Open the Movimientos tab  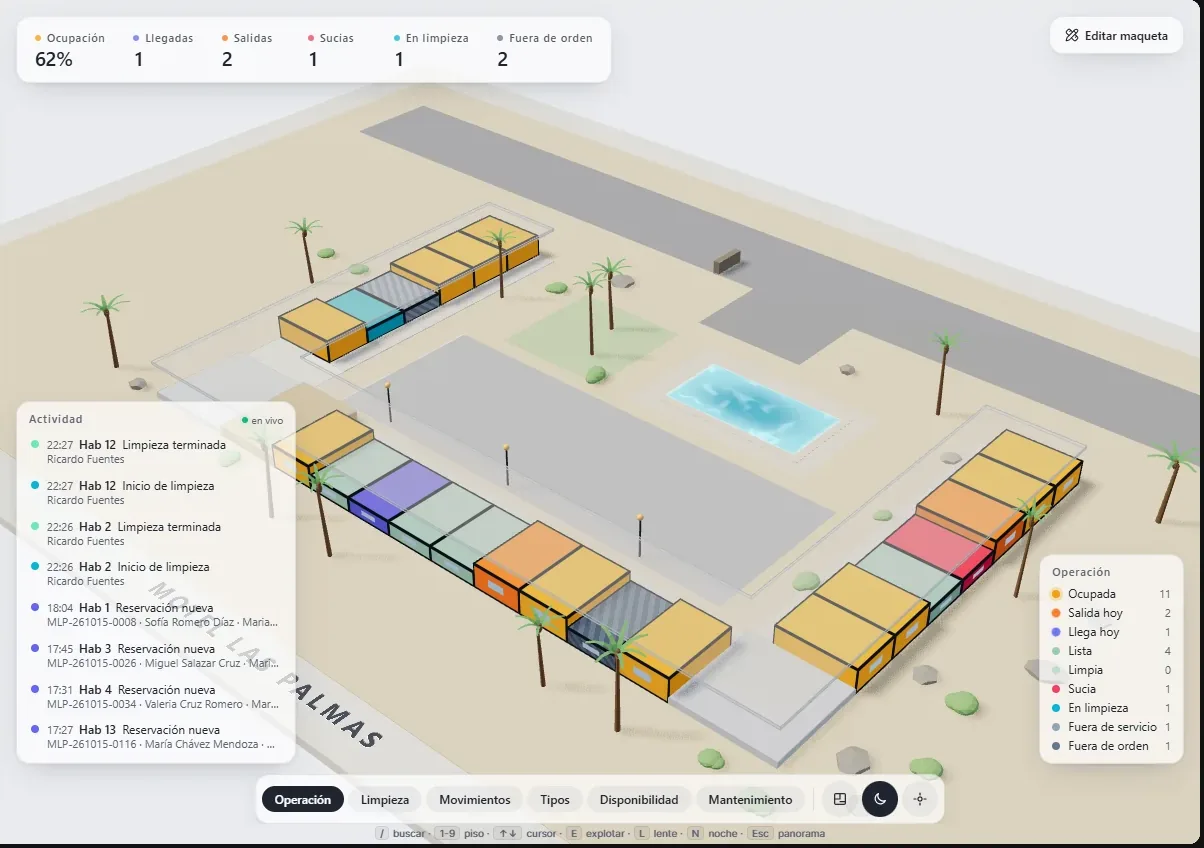475,799
